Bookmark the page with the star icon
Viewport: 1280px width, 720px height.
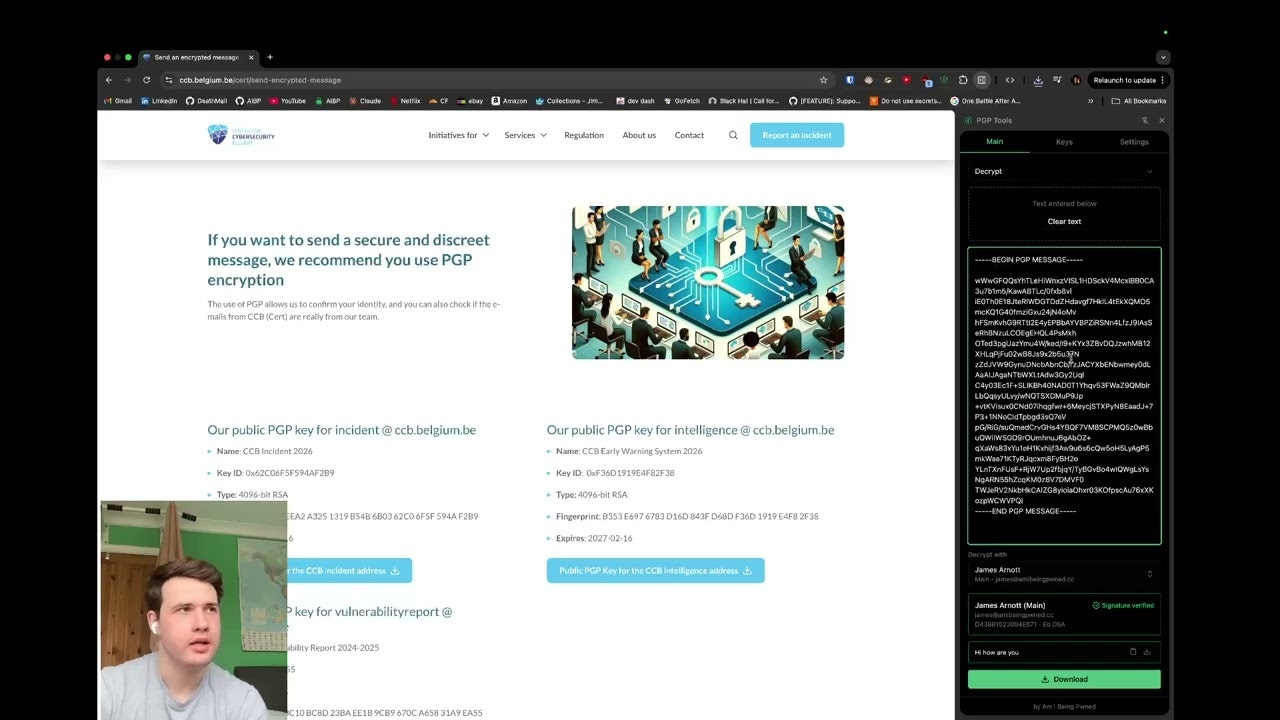point(823,80)
